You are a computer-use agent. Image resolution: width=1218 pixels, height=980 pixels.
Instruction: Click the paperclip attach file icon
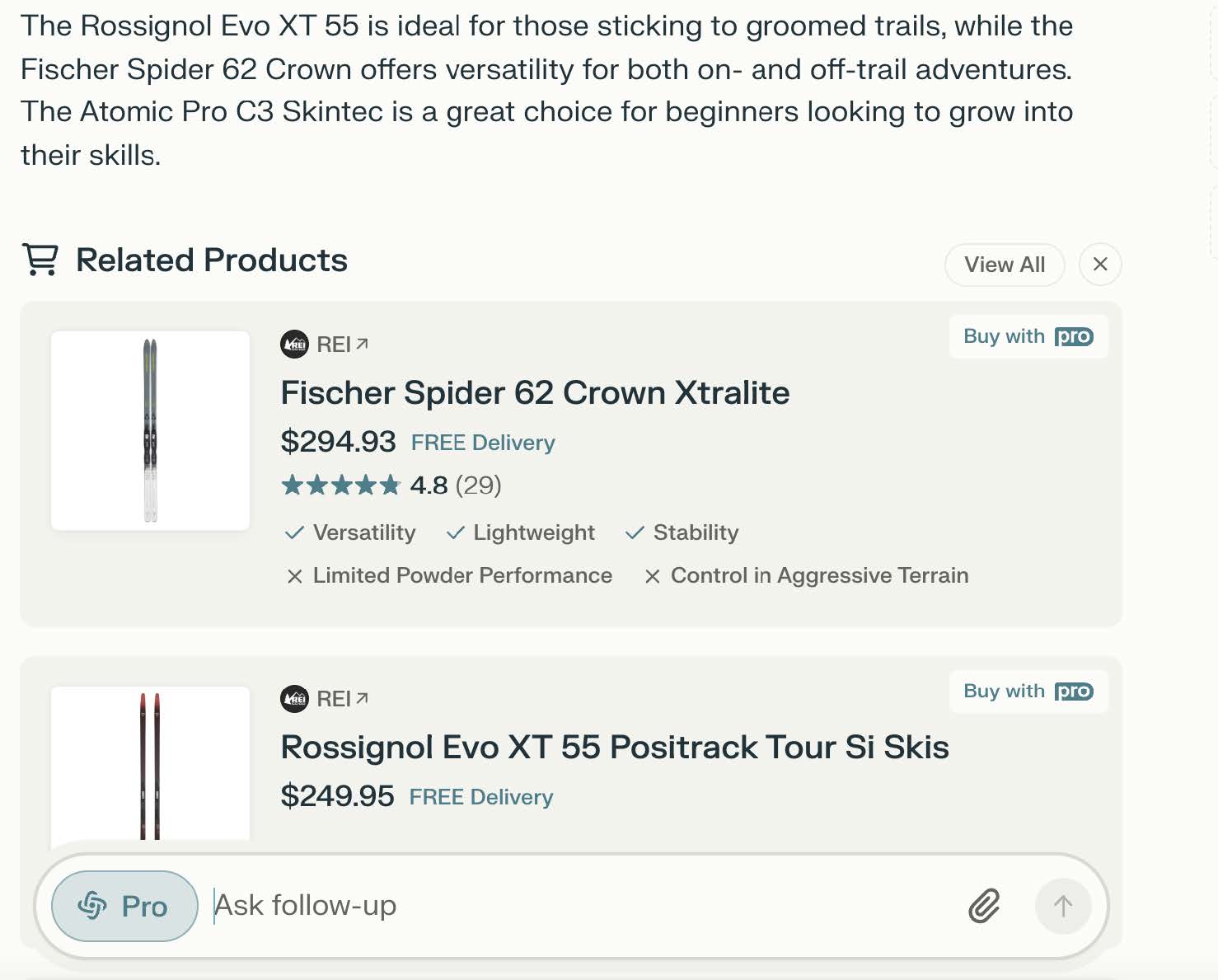pyautogui.click(x=984, y=906)
